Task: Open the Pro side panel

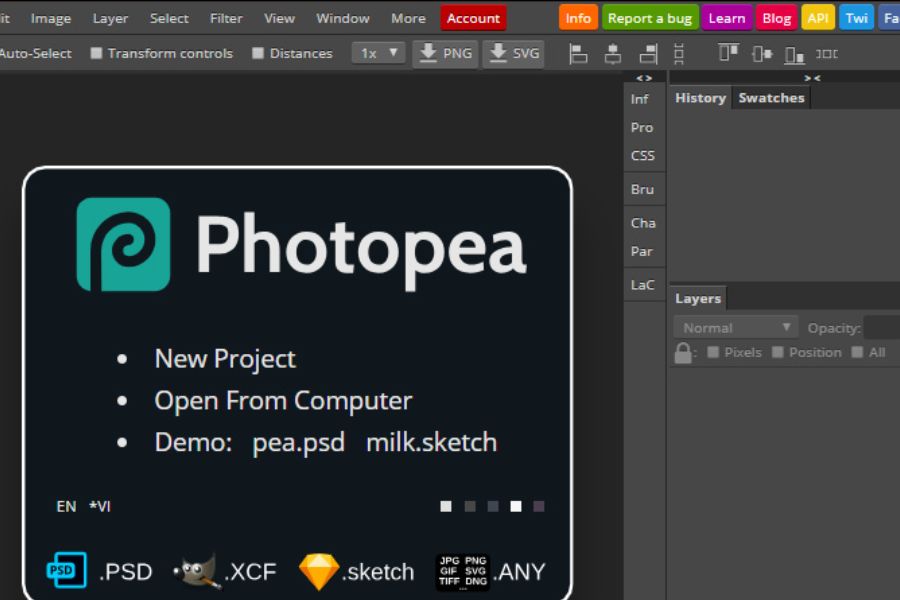Action: pos(642,127)
